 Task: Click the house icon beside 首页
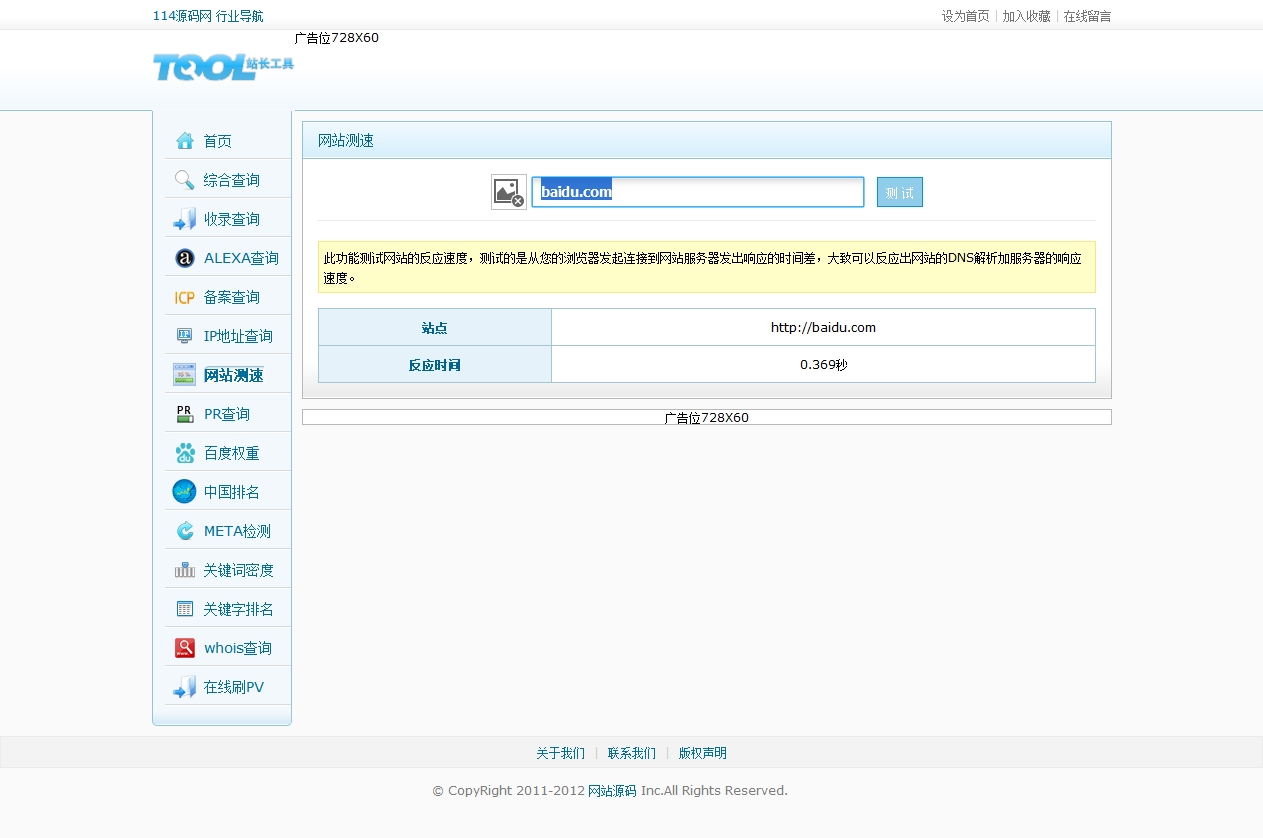tap(185, 141)
